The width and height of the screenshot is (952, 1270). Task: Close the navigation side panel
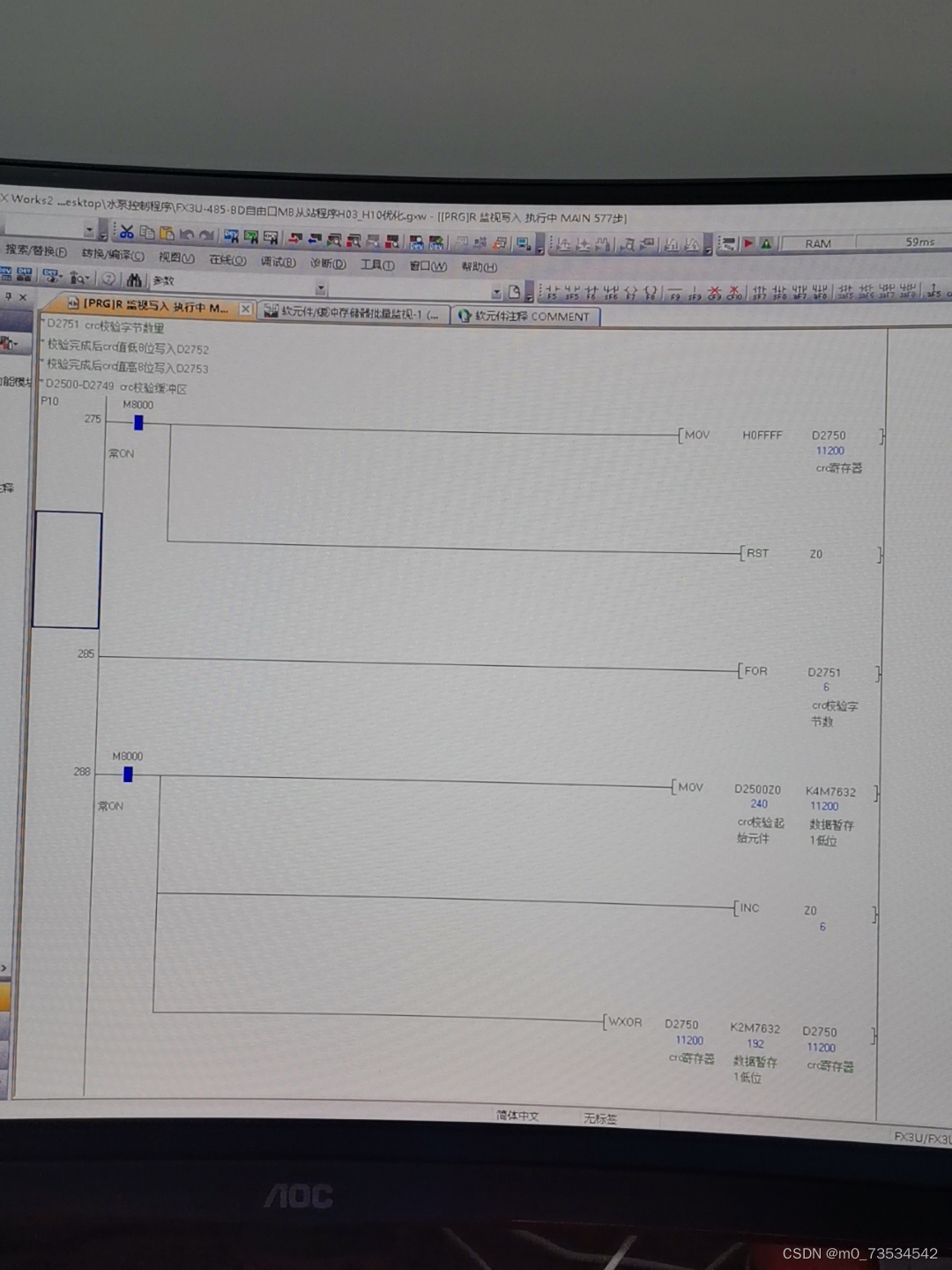(x=23, y=296)
